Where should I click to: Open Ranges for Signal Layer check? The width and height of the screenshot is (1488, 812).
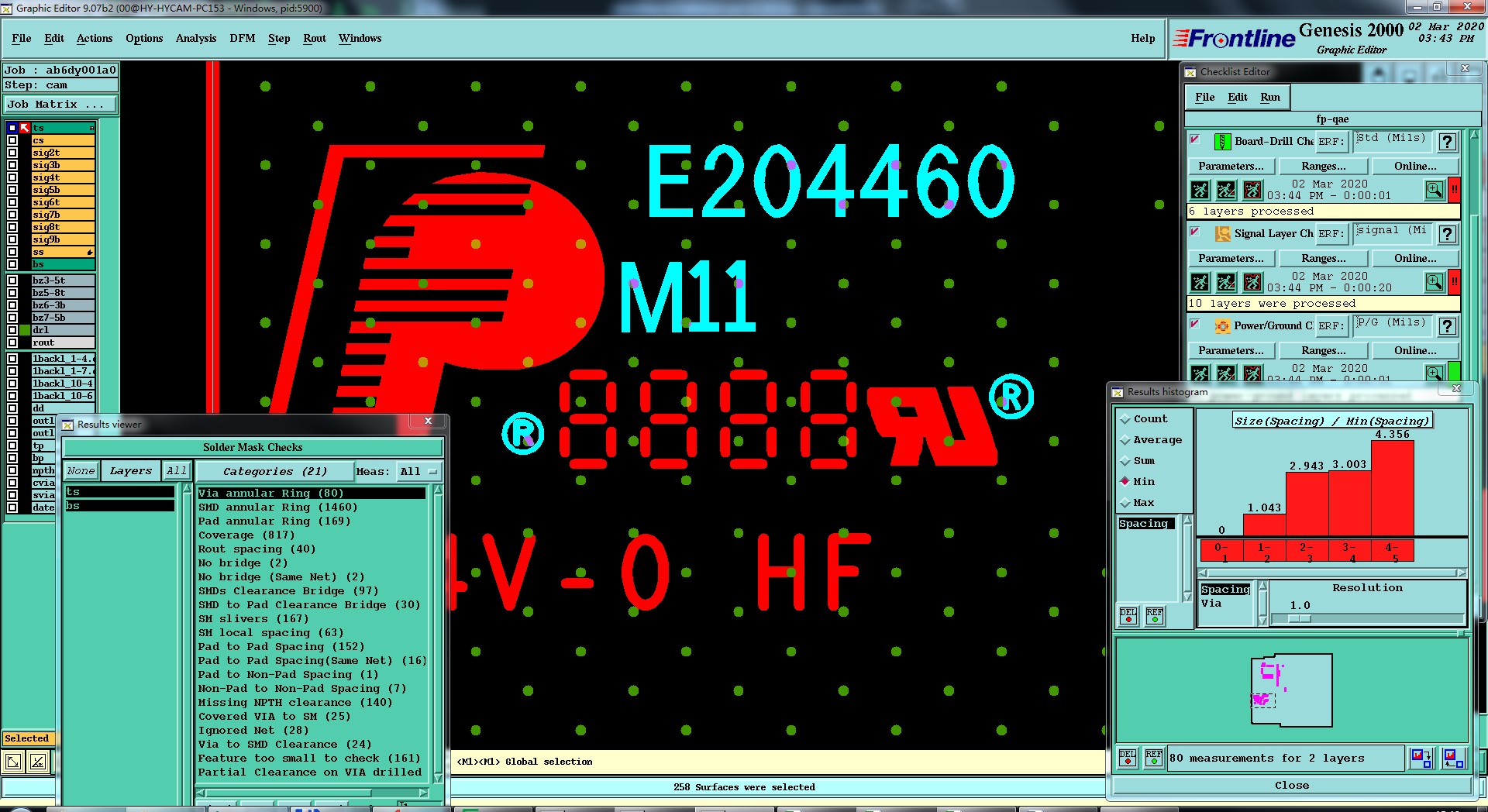[x=1324, y=258]
